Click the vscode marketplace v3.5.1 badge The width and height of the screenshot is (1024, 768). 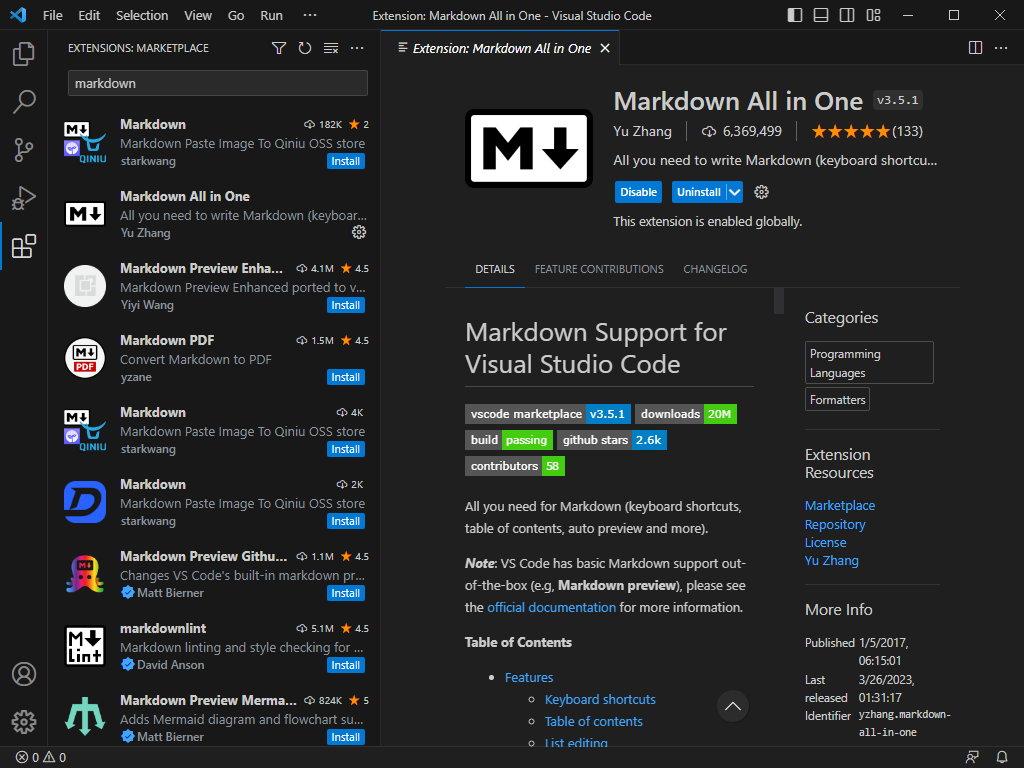pos(548,414)
